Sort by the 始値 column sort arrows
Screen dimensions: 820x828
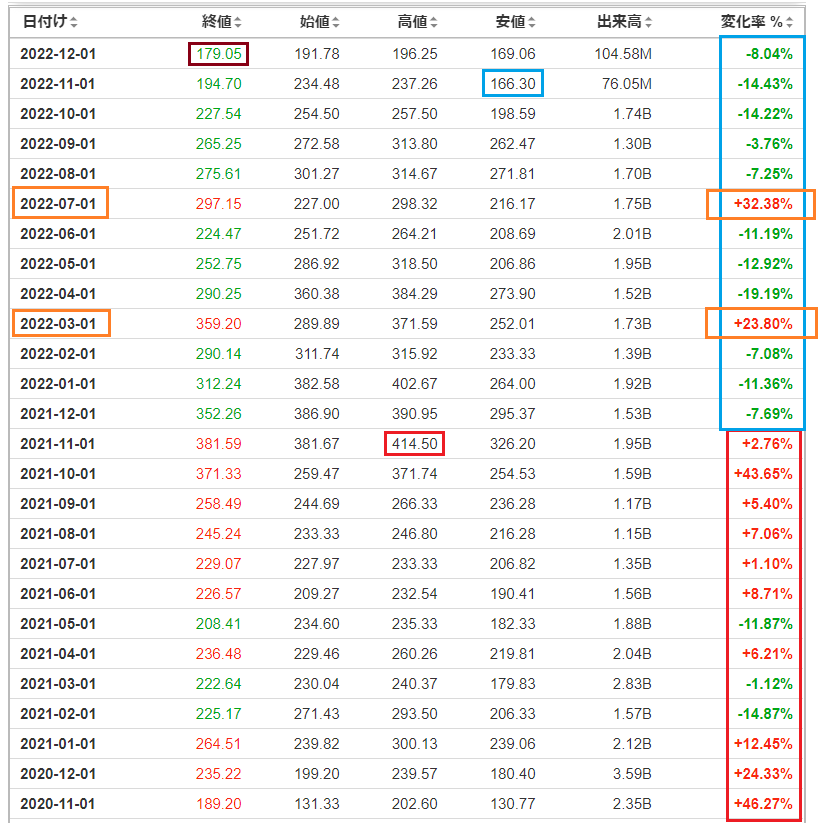click(x=336, y=22)
